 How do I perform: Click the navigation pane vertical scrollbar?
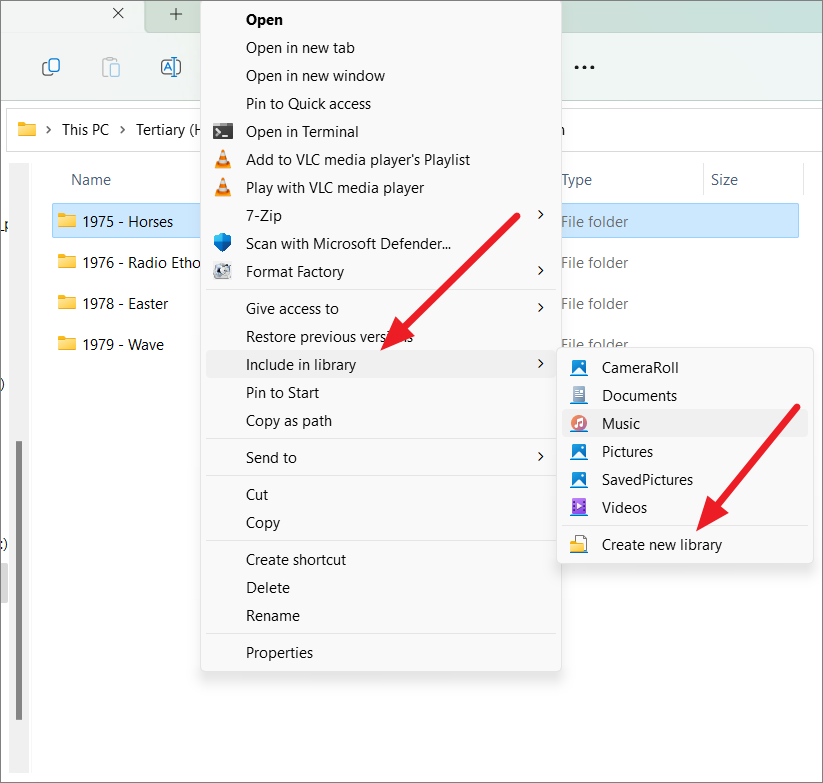[19, 580]
